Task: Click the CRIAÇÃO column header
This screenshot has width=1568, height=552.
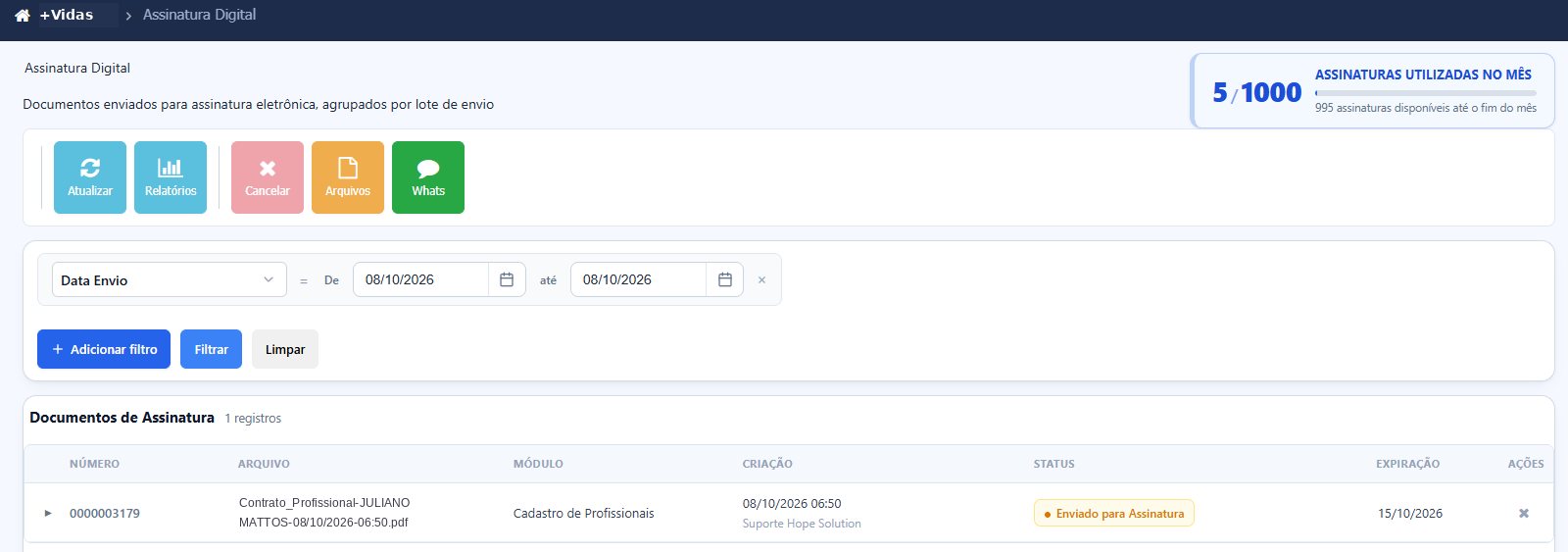Action: tap(767, 464)
